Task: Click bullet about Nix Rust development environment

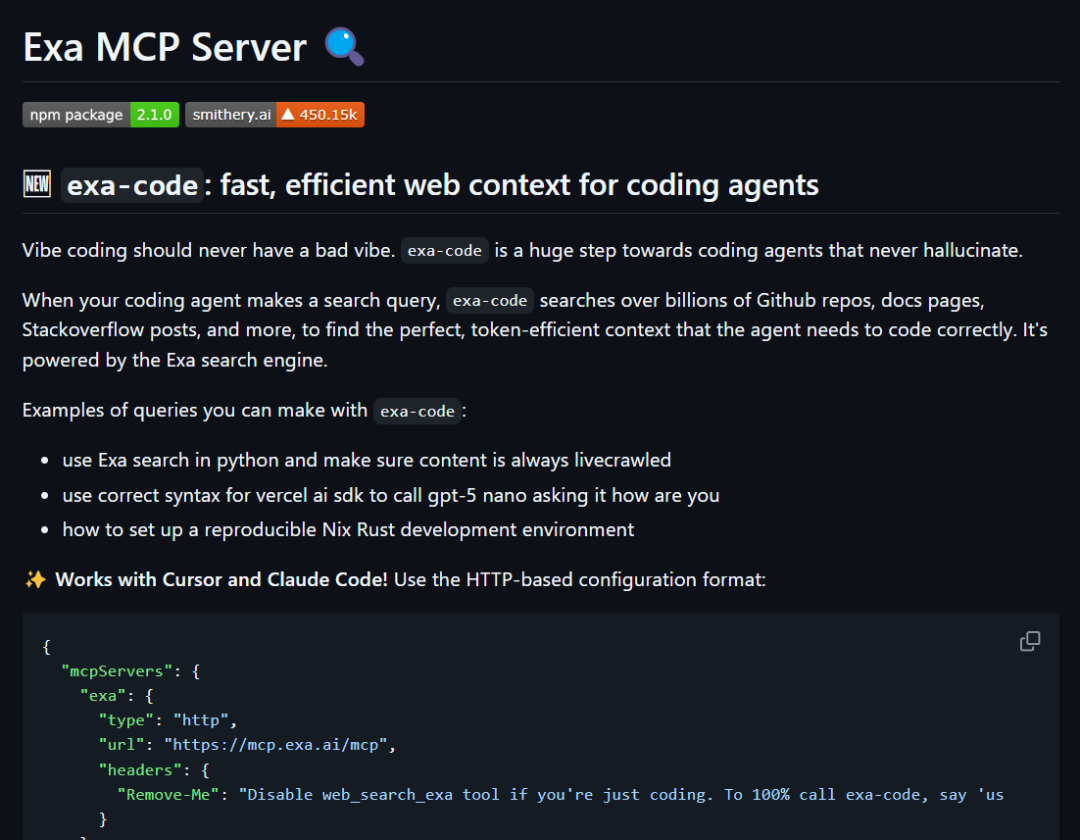Action: click(348, 529)
